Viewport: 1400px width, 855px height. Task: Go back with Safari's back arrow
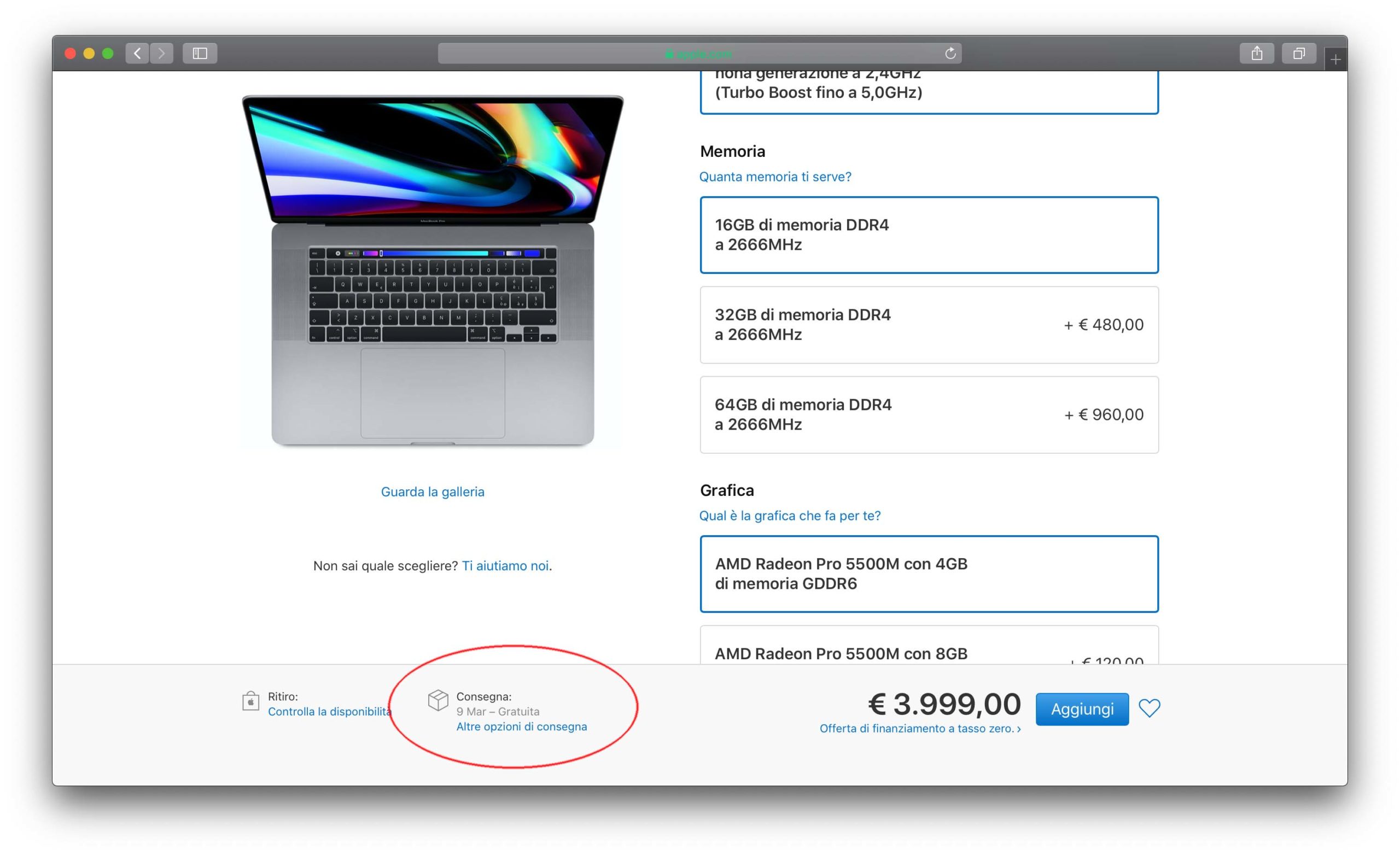tap(137, 54)
